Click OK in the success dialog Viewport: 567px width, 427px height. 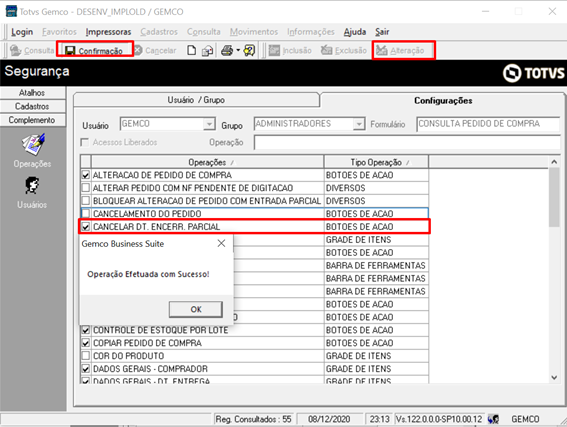(x=196, y=309)
